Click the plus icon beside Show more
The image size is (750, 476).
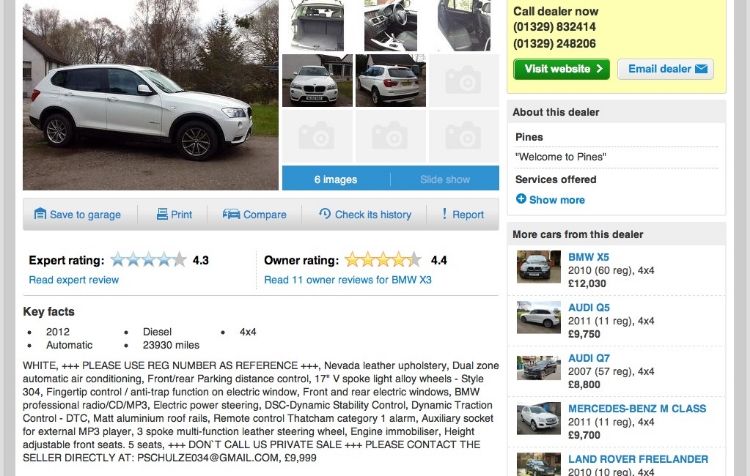[x=521, y=199]
